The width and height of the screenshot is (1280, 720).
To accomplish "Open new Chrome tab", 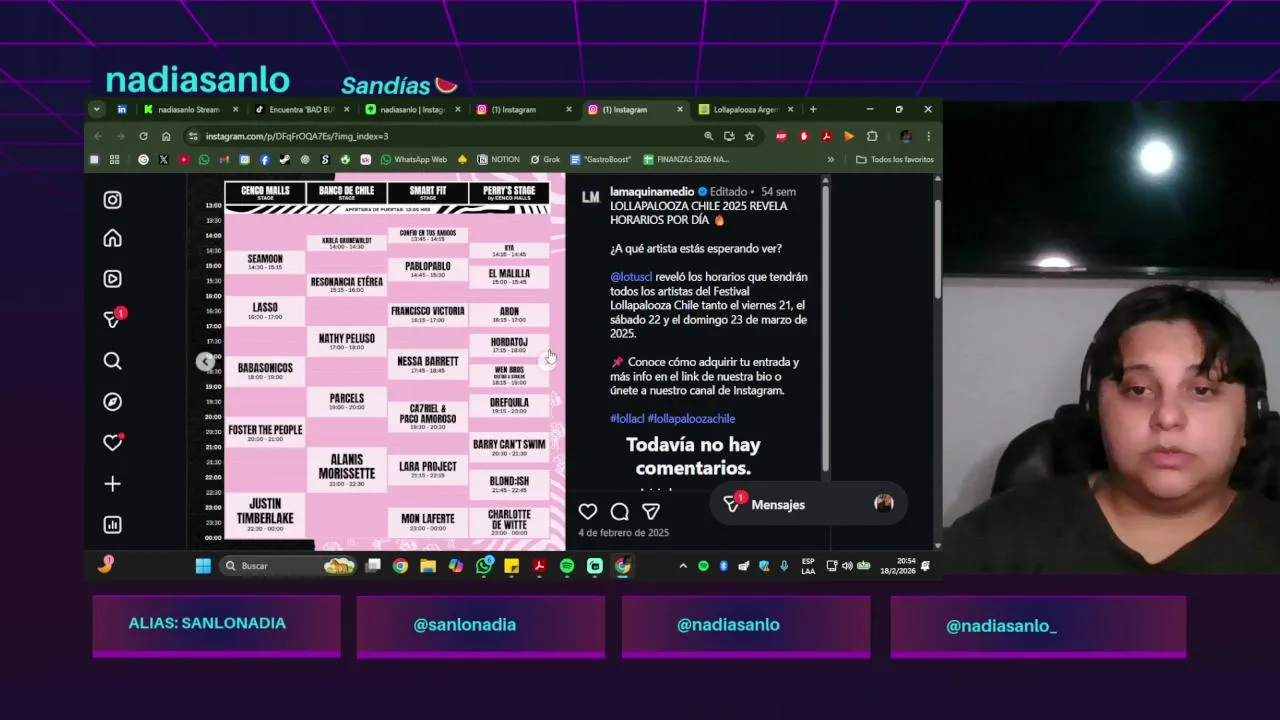I will pos(813,109).
